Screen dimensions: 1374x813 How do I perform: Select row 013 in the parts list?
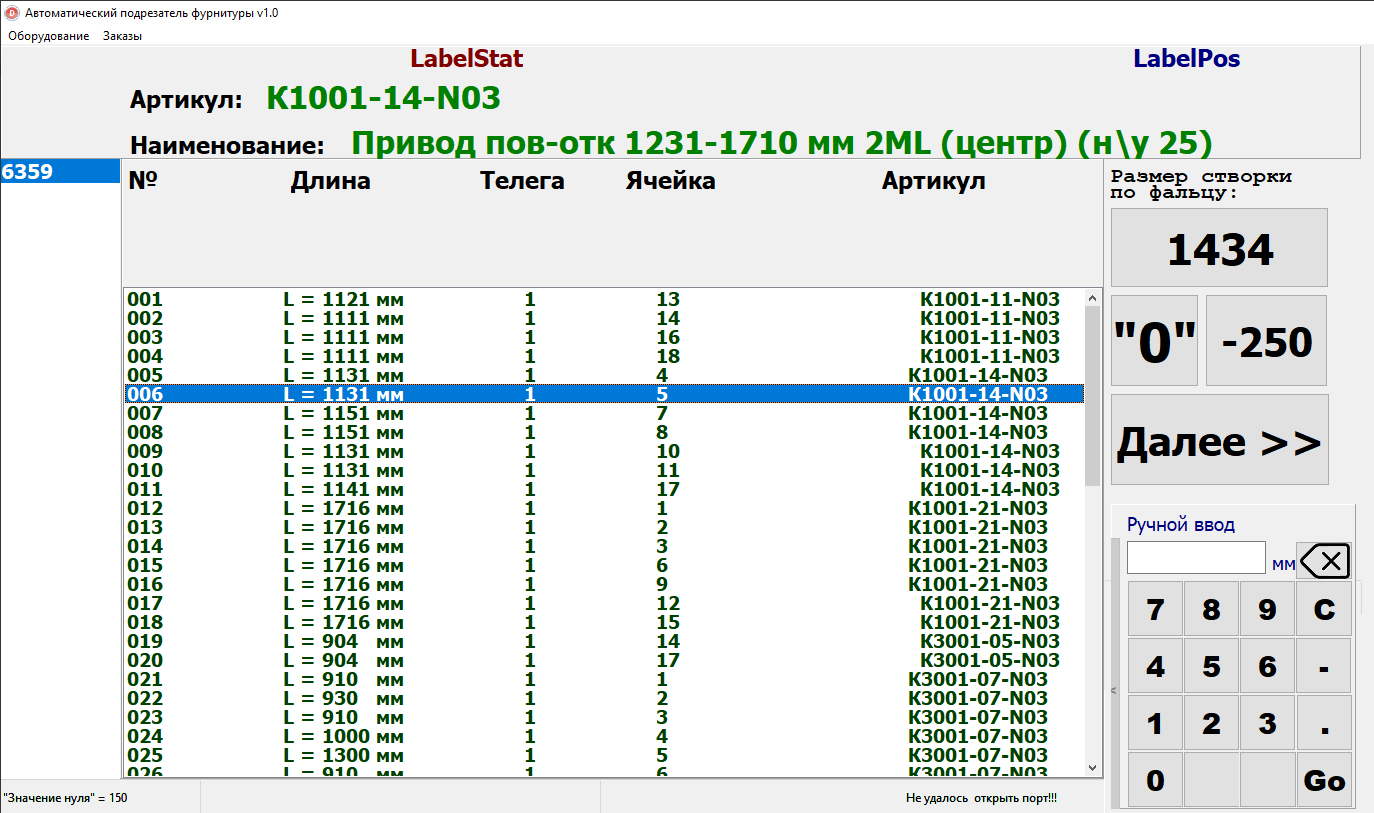click(x=604, y=527)
